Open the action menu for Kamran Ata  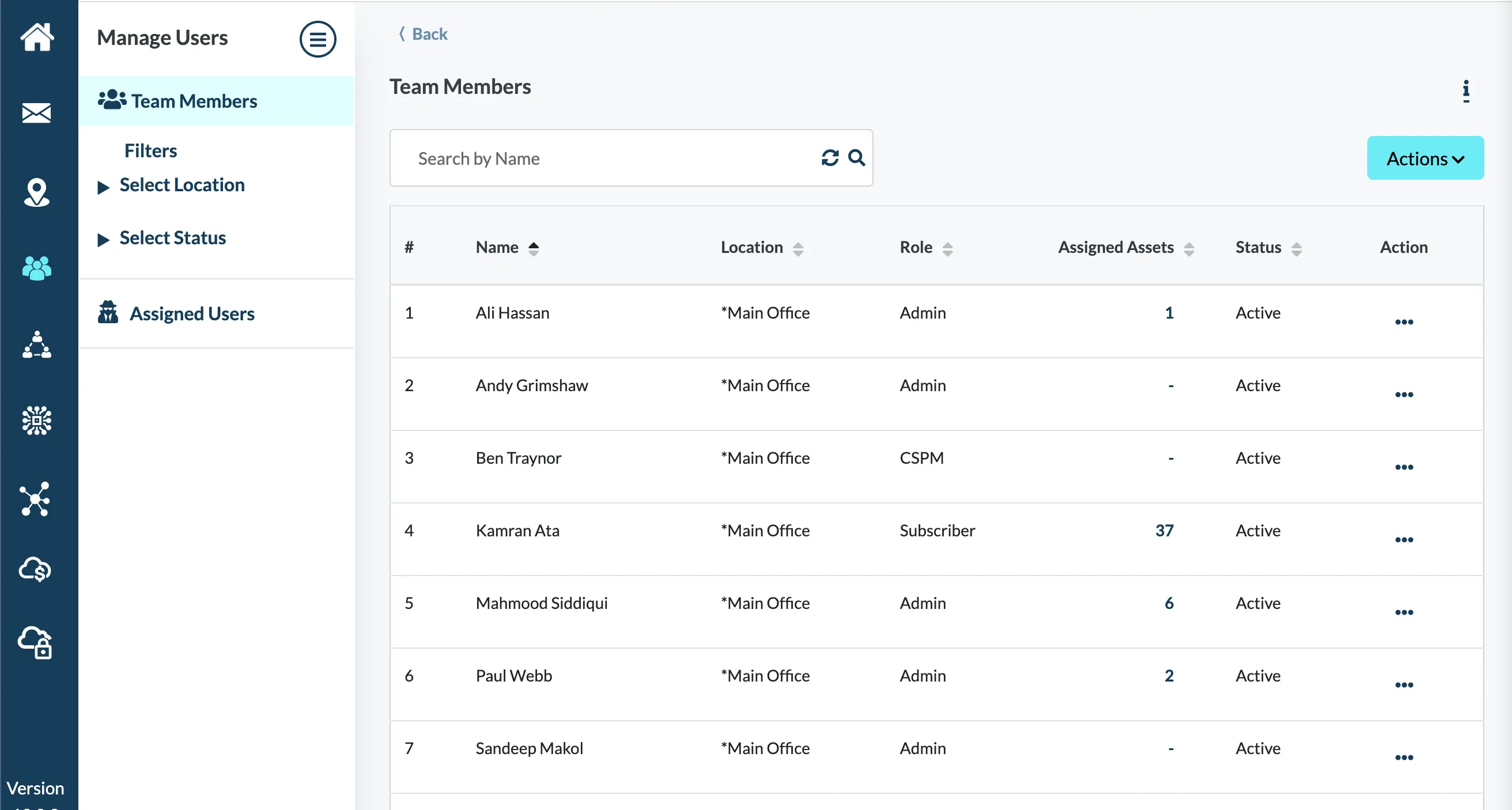click(x=1404, y=540)
